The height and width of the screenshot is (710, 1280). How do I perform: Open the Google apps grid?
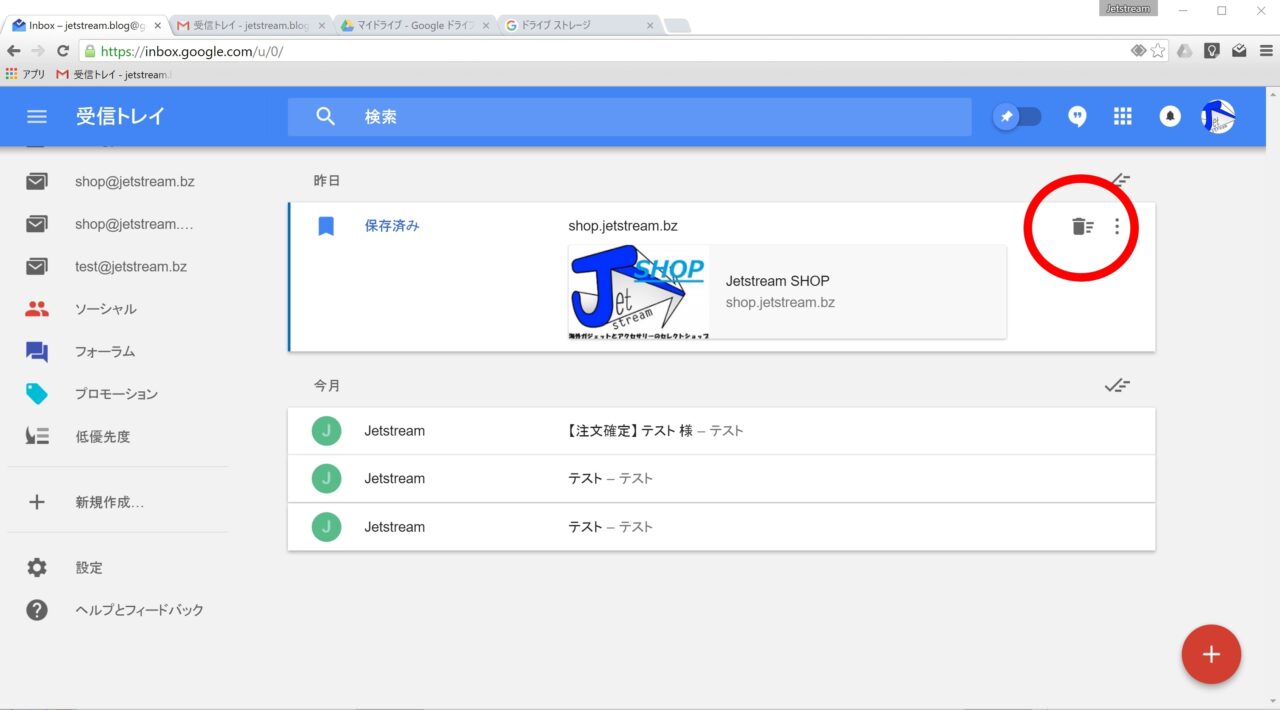point(1123,117)
